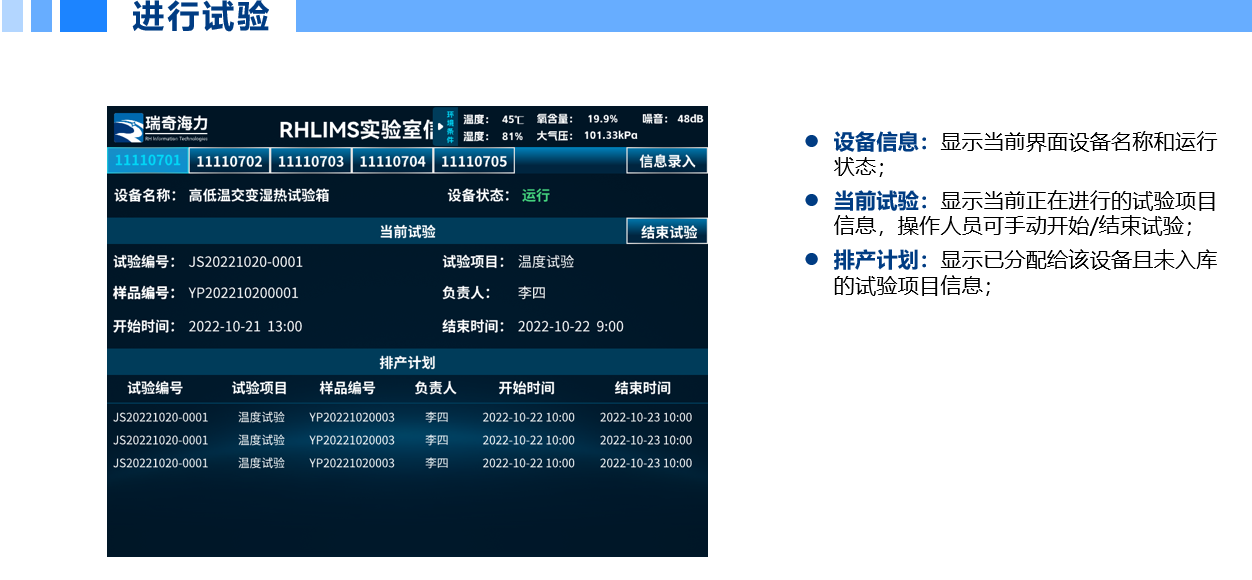The height and width of the screenshot is (580, 1252).
Task: Select device tab 11110704
Action: coord(393,161)
